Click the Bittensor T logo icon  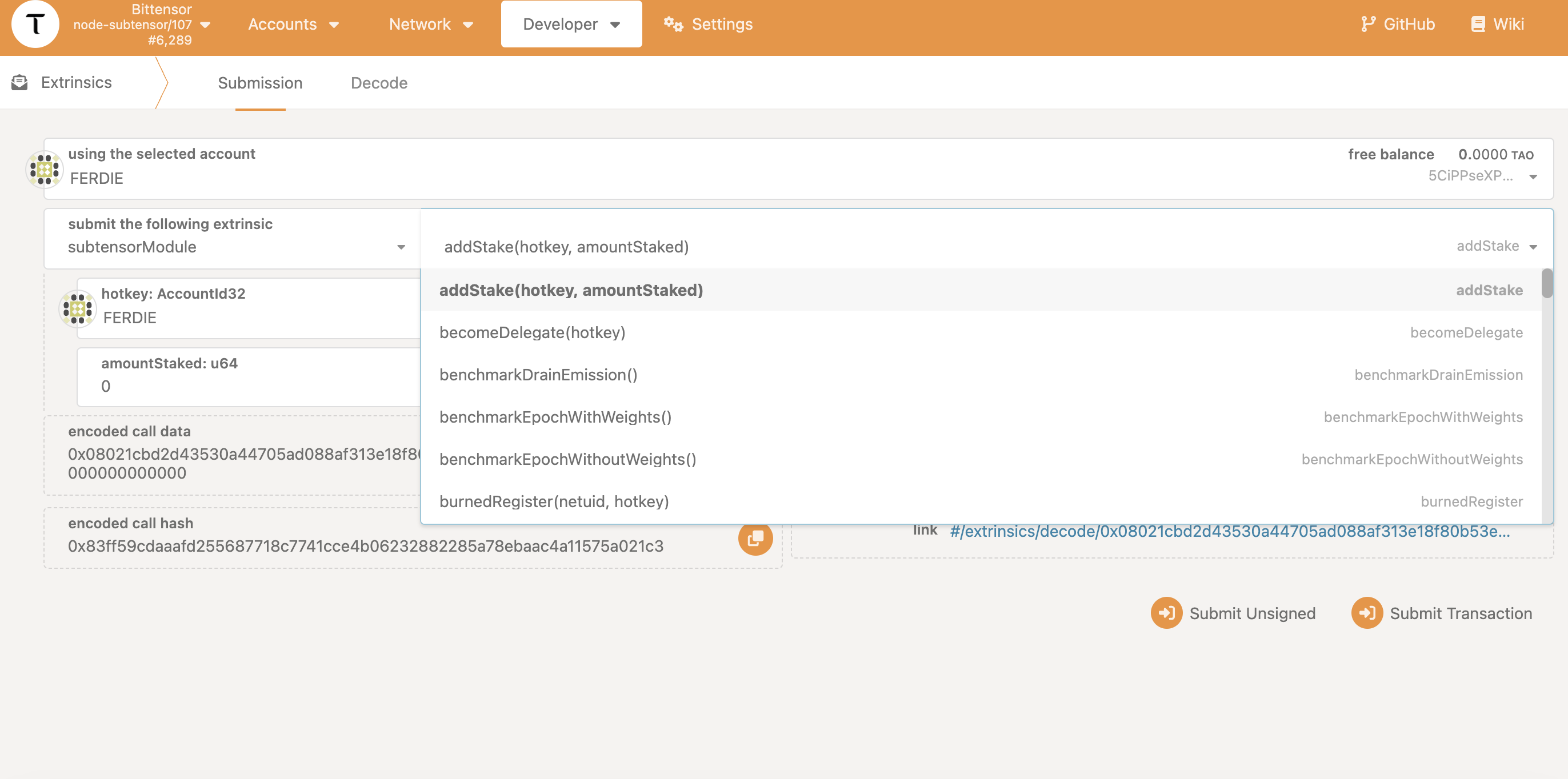point(35,25)
